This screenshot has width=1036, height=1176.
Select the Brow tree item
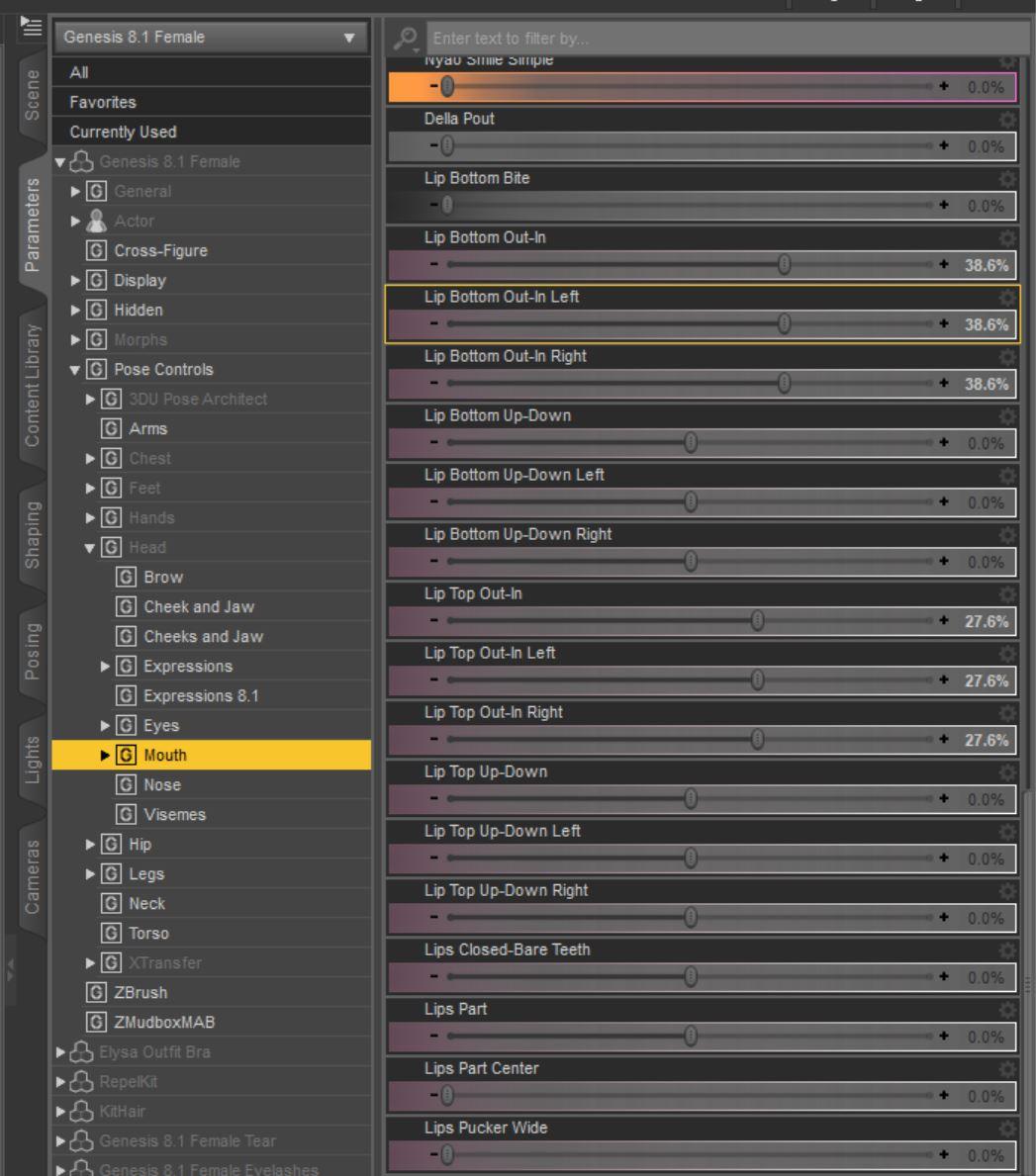coord(163,577)
